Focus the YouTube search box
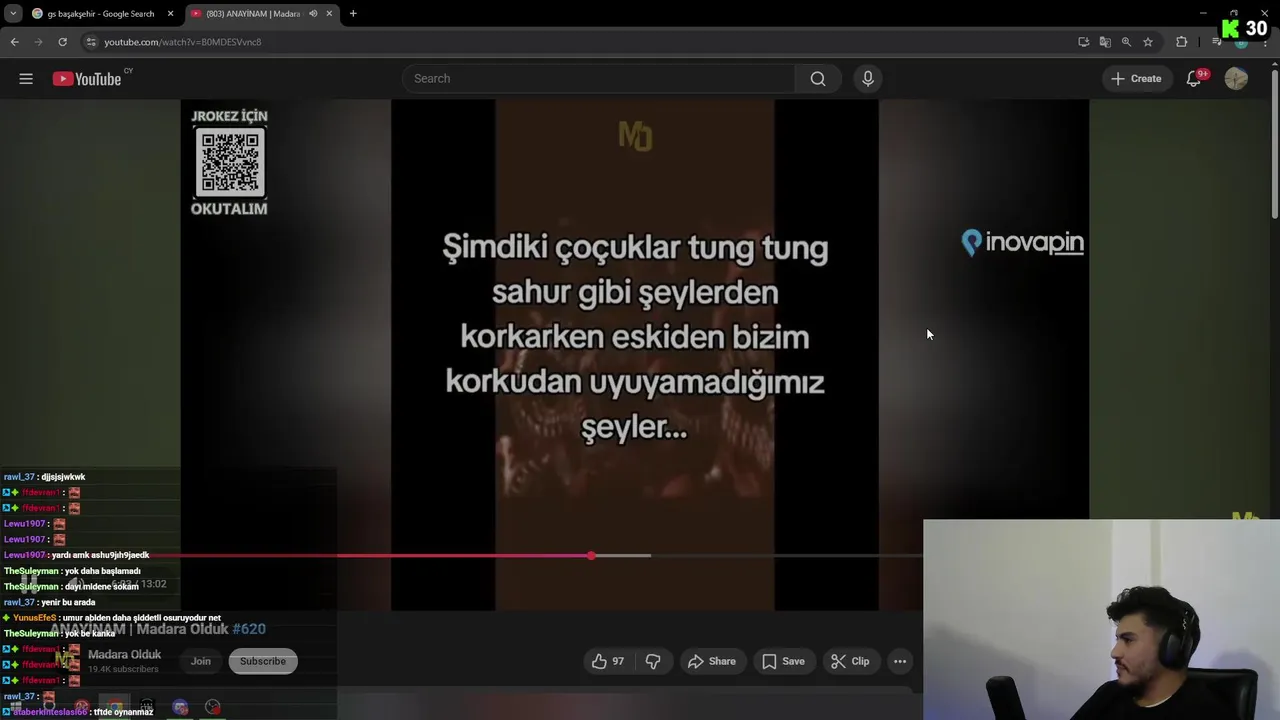 coord(599,79)
